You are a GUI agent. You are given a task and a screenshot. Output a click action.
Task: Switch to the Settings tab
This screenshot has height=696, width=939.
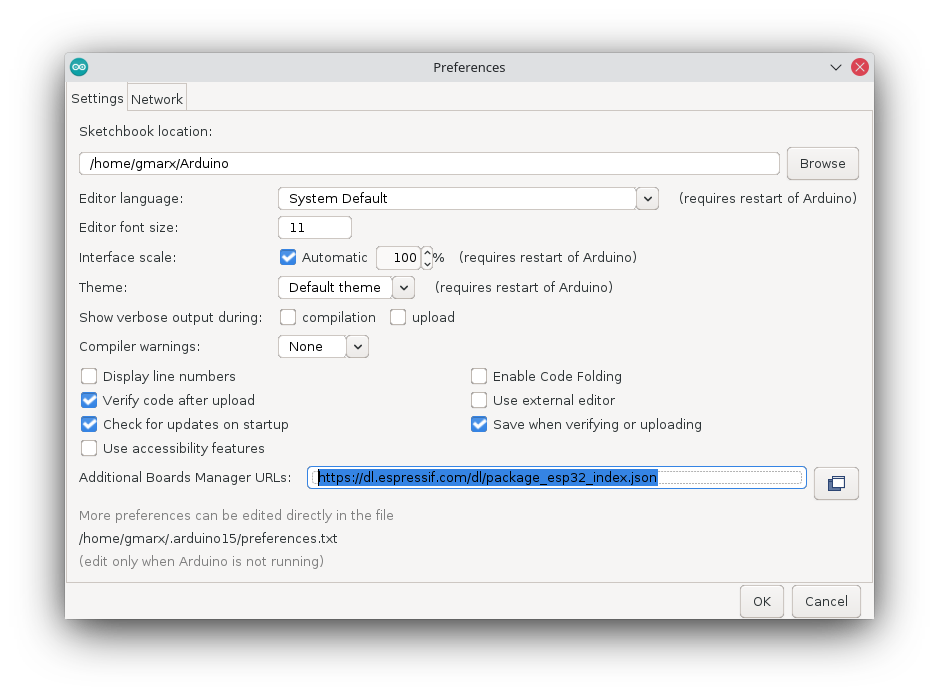pos(97,98)
